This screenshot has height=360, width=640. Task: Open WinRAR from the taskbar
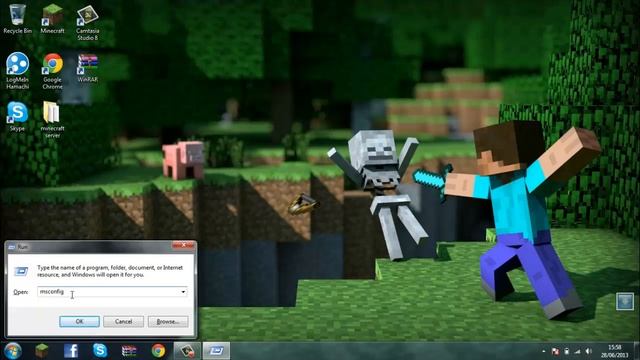coord(129,351)
